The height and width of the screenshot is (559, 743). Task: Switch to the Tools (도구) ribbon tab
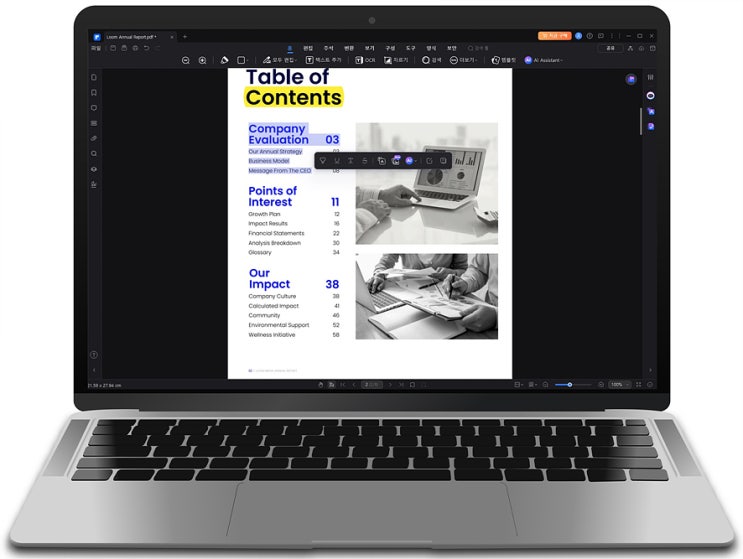click(410, 48)
